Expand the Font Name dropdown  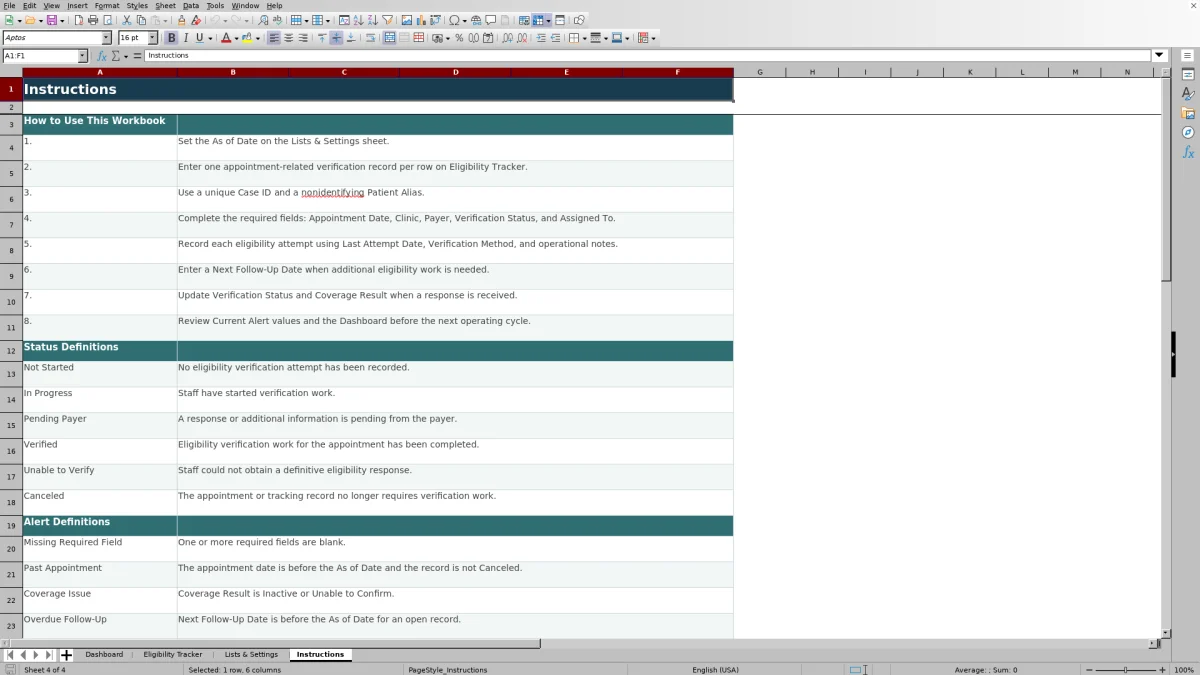(107, 38)
